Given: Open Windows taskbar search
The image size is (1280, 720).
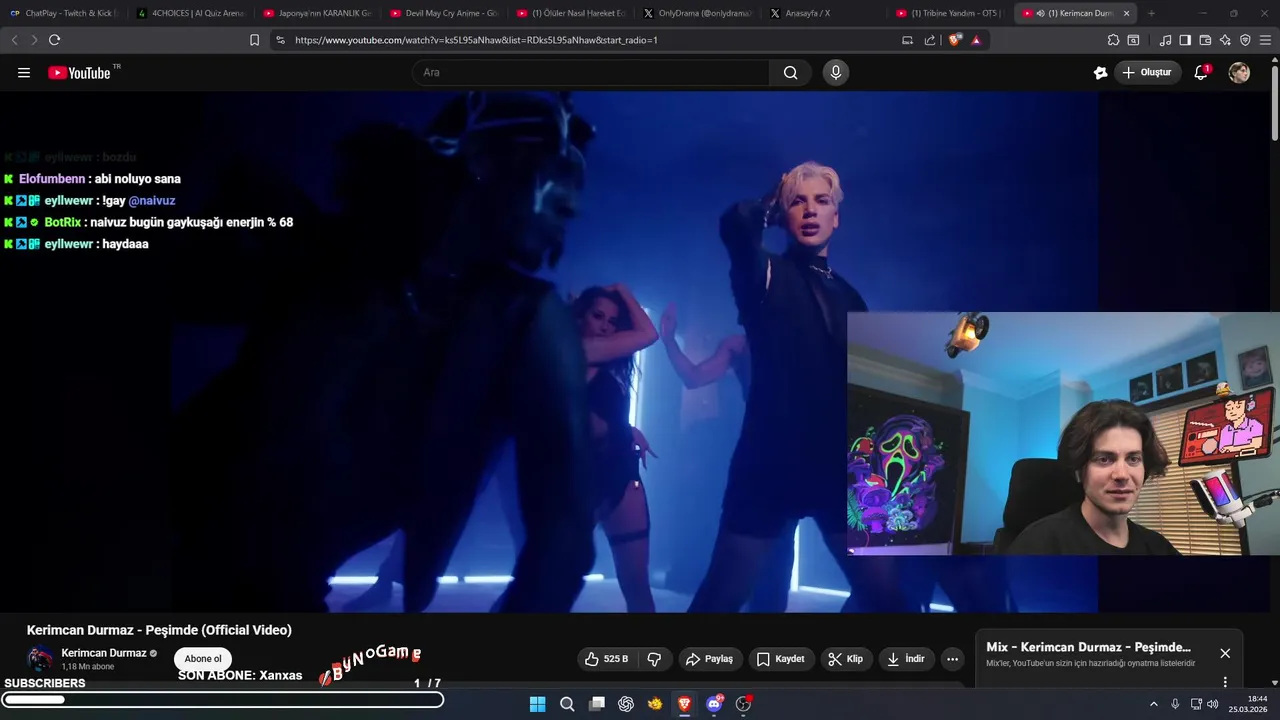Looking at the screenshot, I should coord(567,704).
